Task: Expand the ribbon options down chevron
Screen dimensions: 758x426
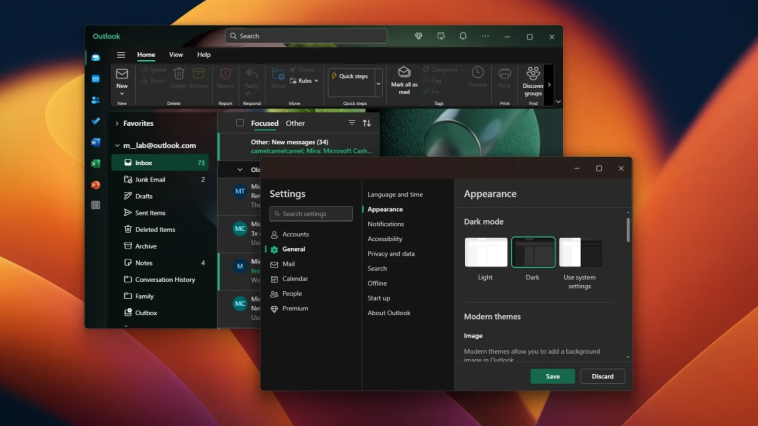Action: coord(558,102)
